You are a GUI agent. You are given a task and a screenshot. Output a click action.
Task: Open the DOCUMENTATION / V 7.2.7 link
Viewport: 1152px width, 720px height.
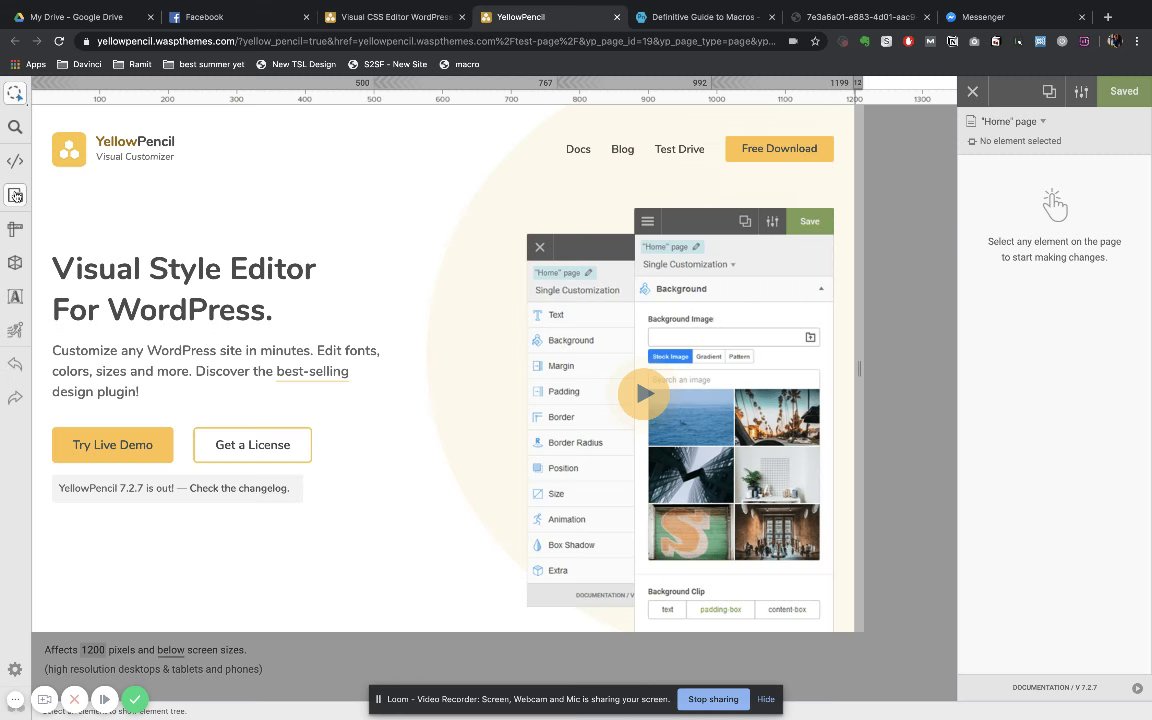(x=1054, y=688)
